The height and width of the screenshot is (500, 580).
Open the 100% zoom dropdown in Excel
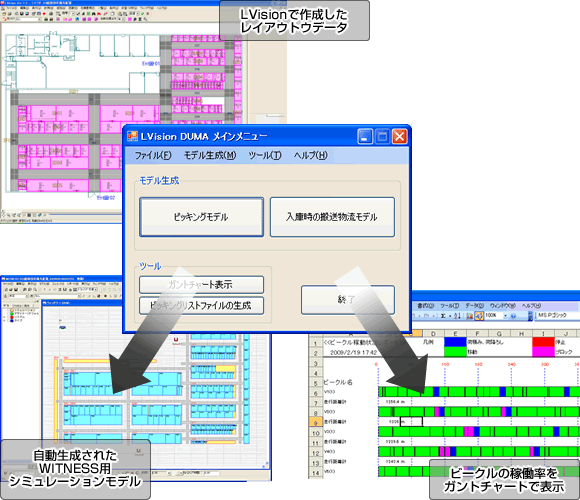pyautogui.click(x=505, y=316)
